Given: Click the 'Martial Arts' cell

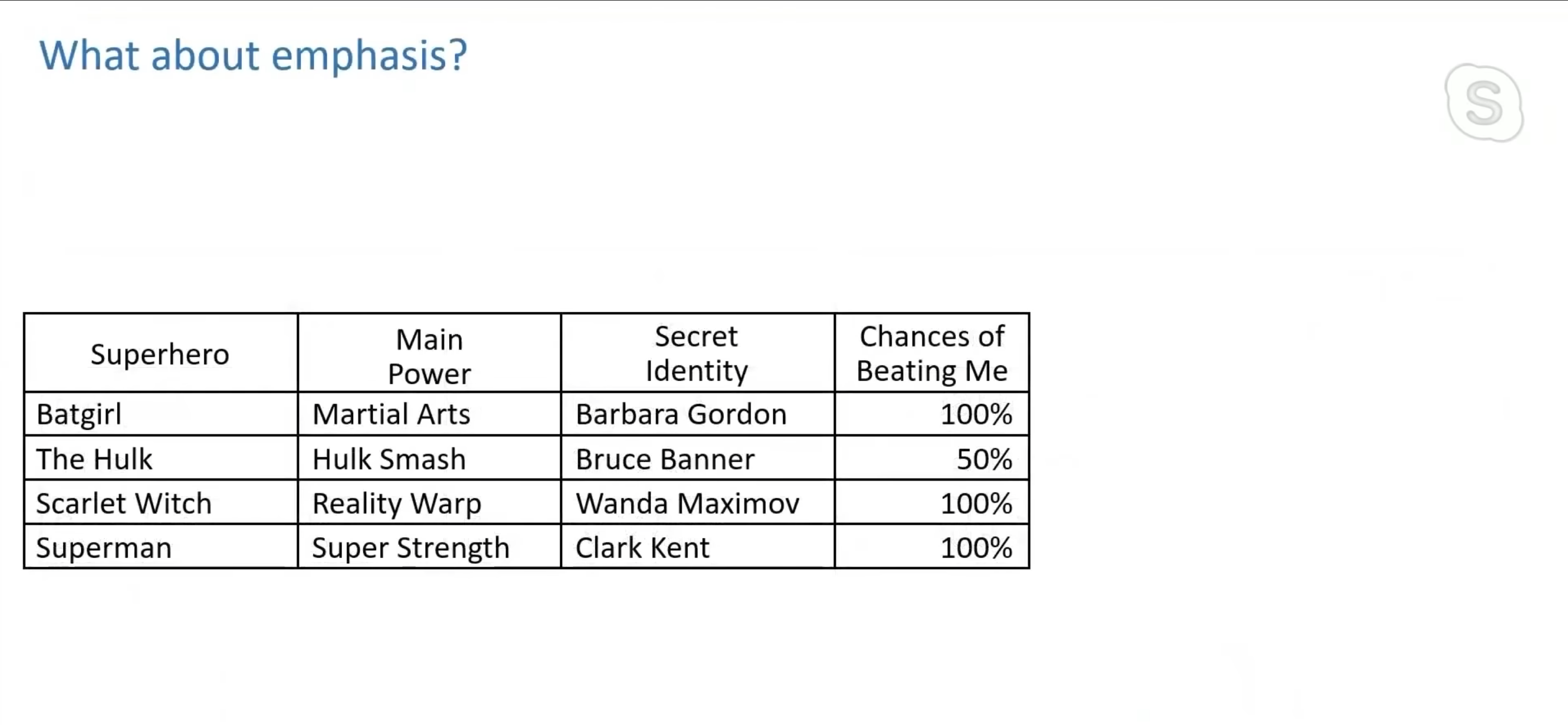Looking at the screenshot, I should tap(429, 414).
